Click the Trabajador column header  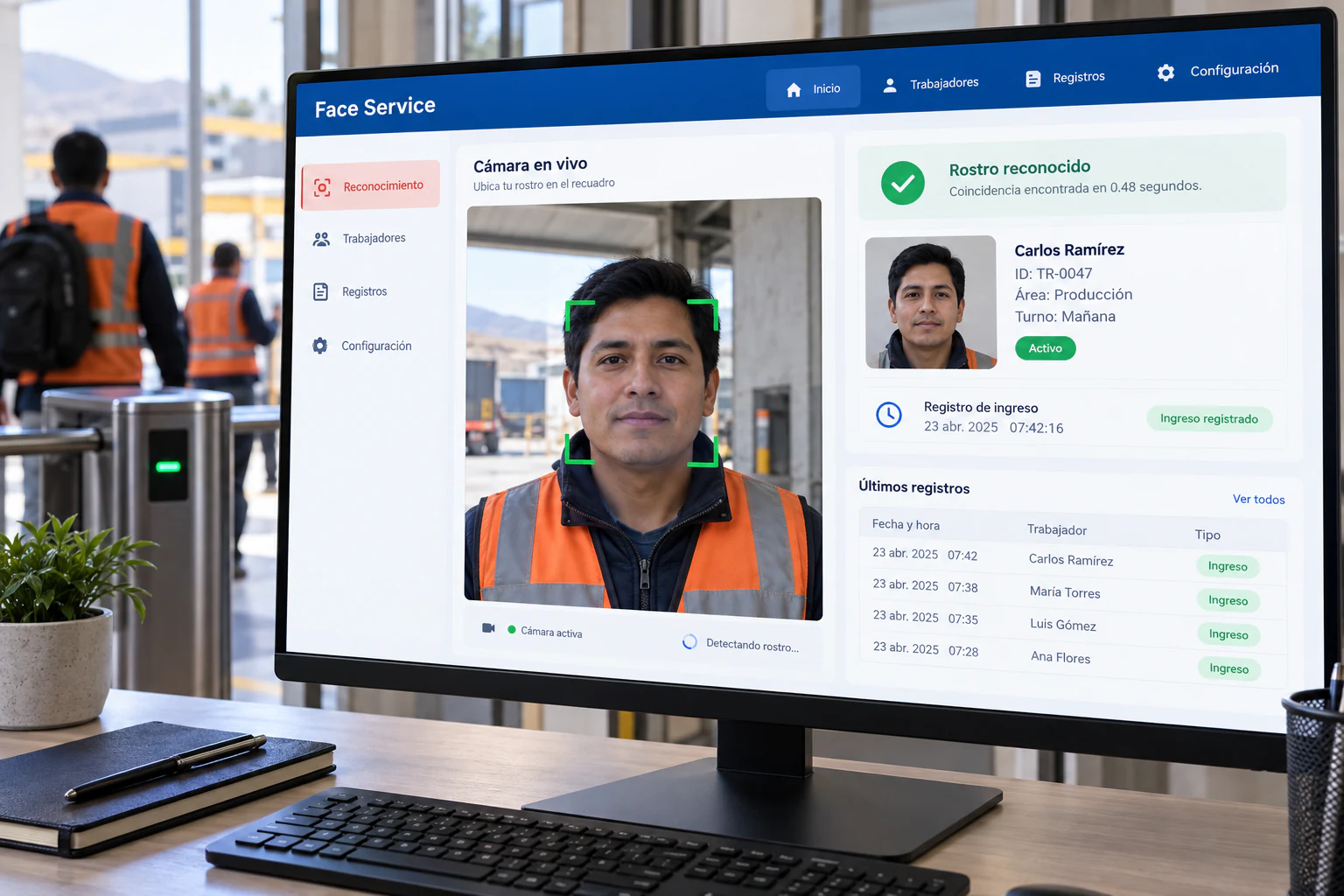pos(1057,529)
